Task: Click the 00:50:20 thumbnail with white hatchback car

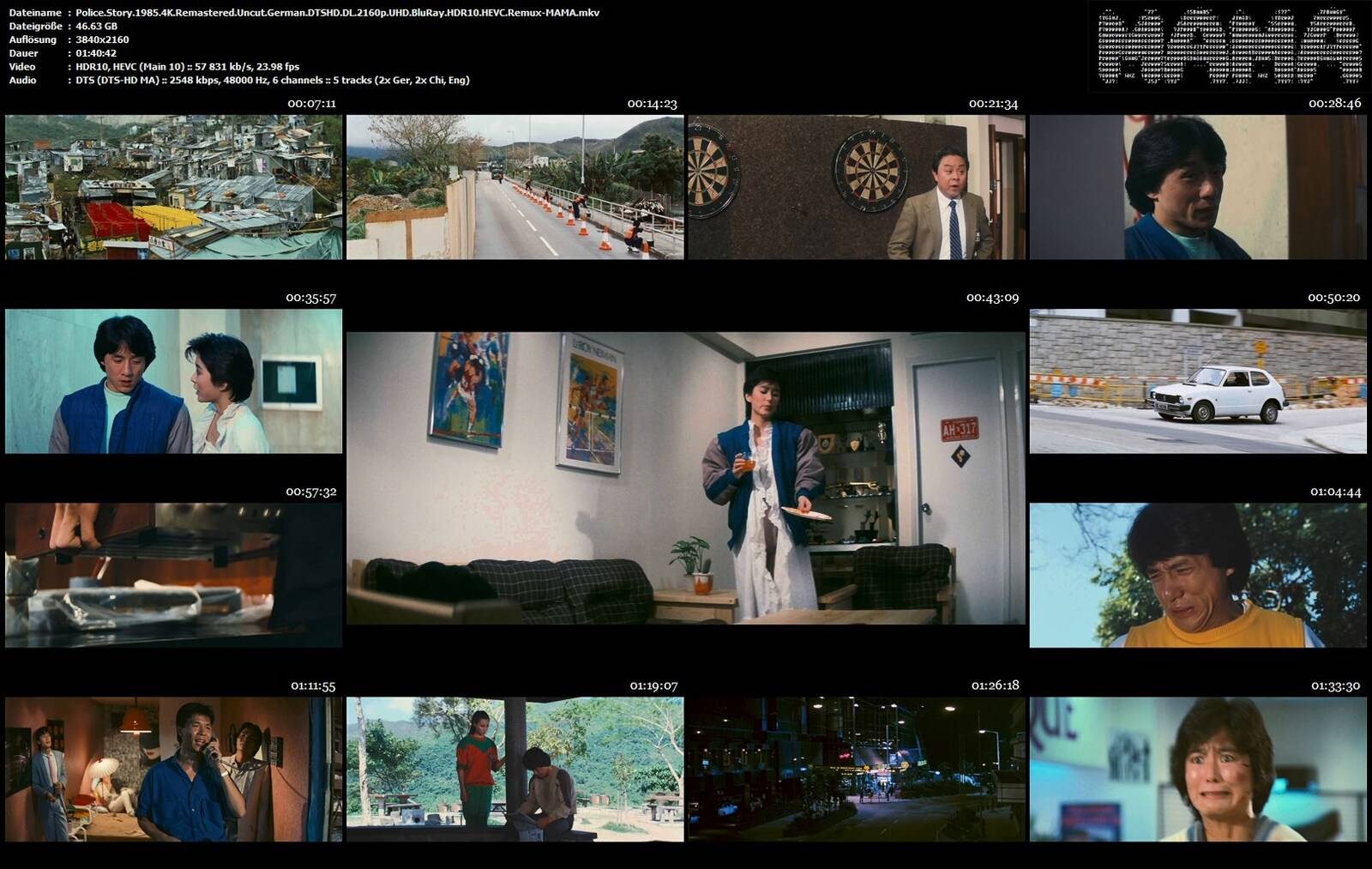Action: 1198,381
